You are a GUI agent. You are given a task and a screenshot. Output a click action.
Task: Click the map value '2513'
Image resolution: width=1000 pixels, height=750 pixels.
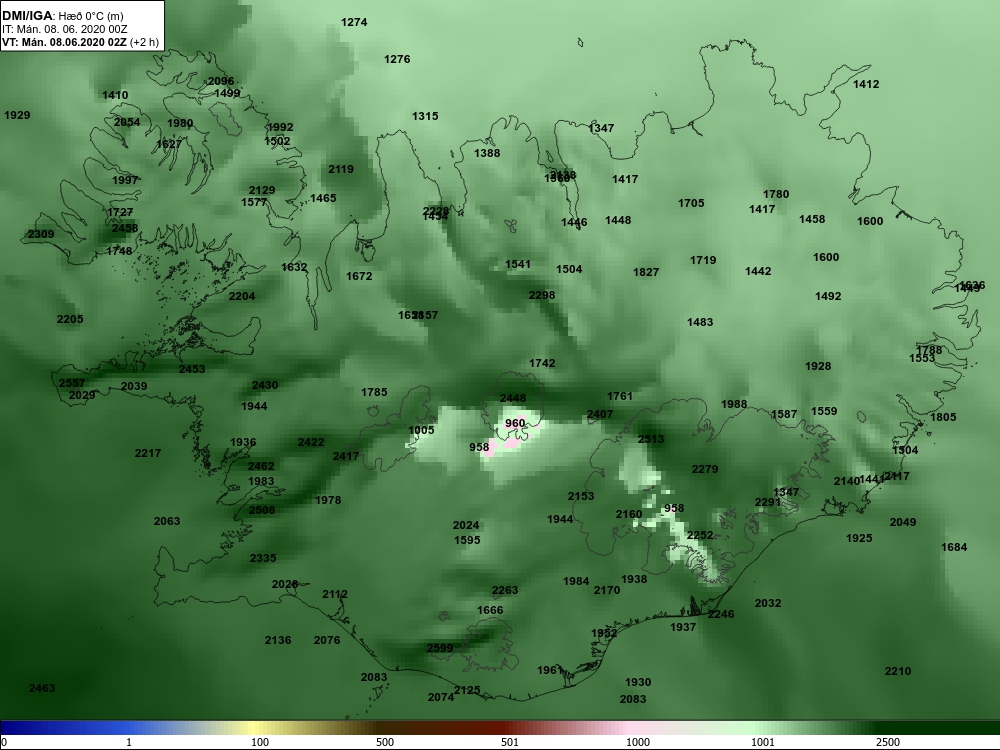(651, 439)
